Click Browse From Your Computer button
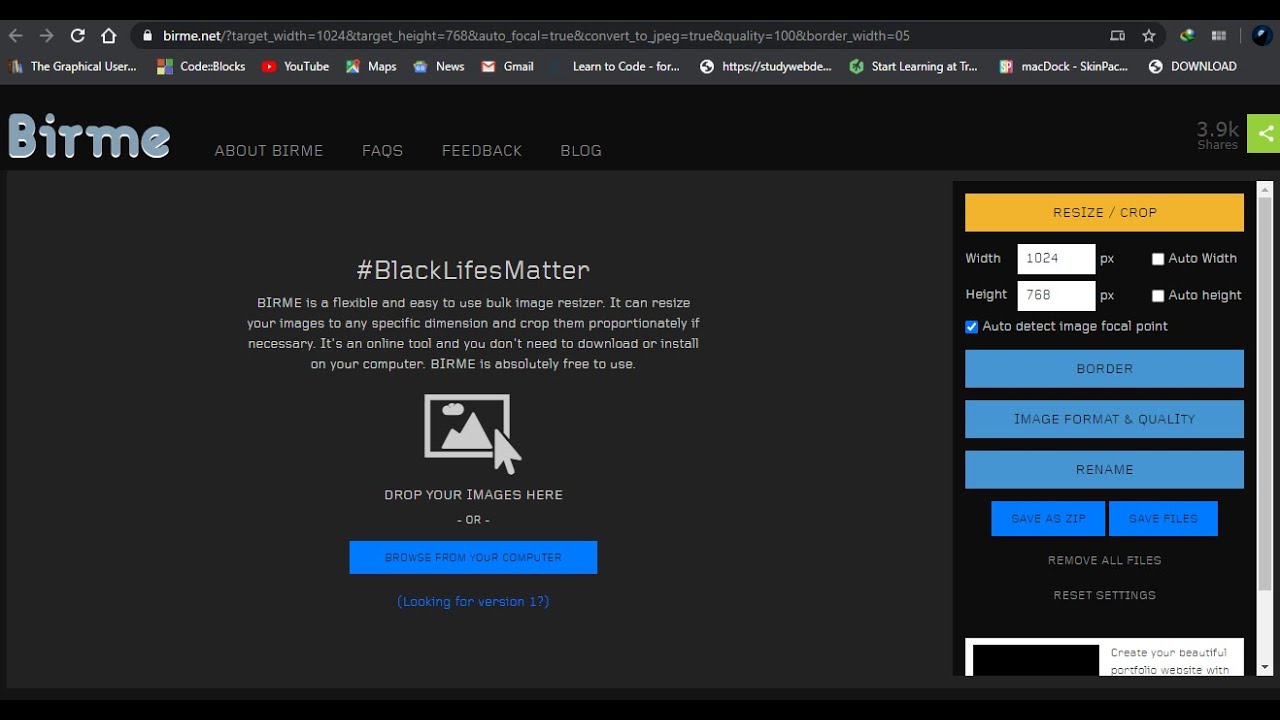This screenshot has height=720, width=1280. pos(473,558)
